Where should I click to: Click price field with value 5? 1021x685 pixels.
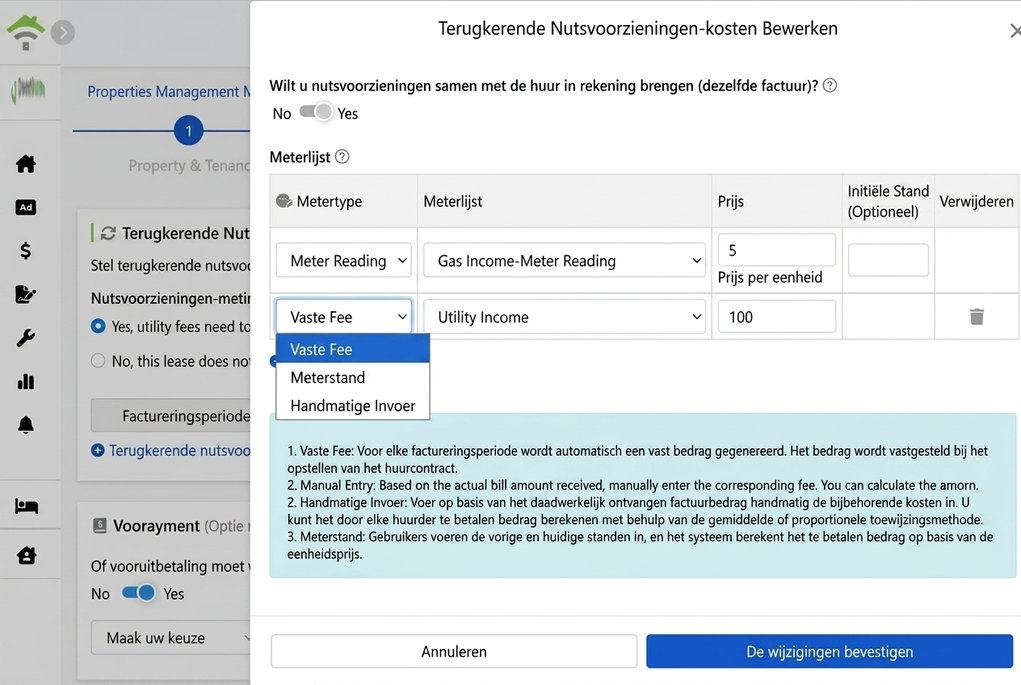pos(777,250)
